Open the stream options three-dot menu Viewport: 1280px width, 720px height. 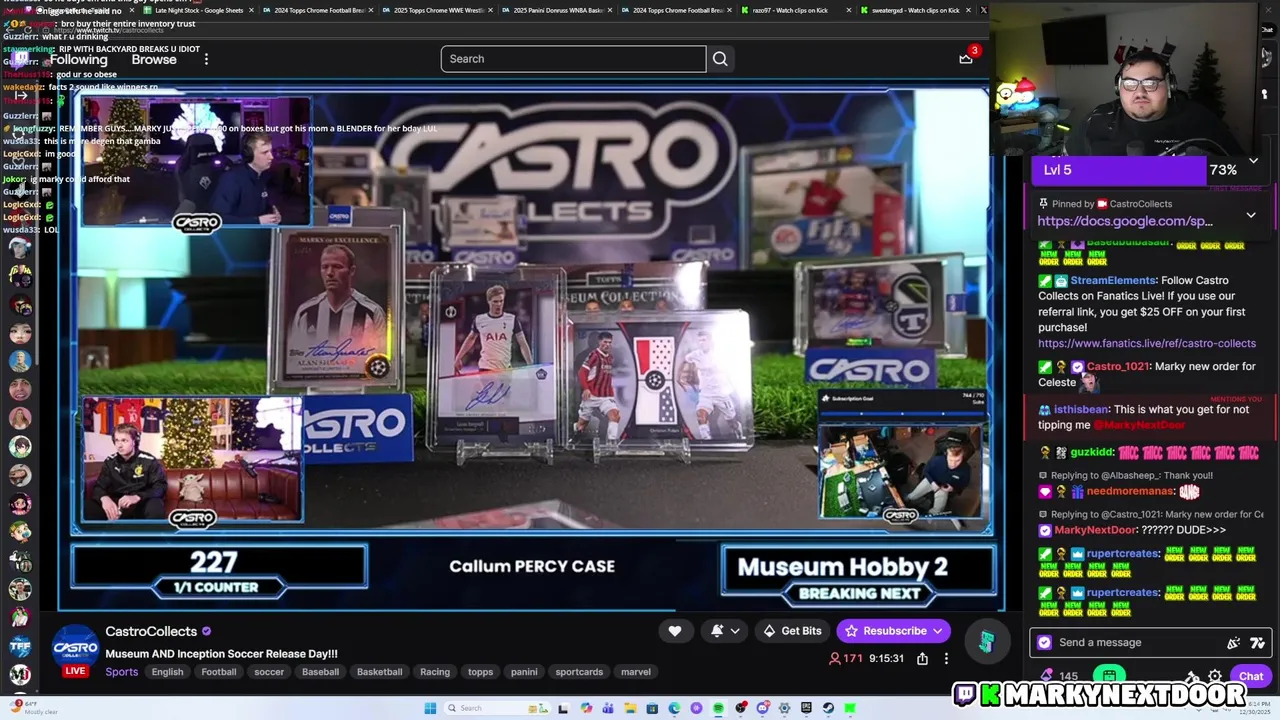pyautogui.click(x=946, y=659)
